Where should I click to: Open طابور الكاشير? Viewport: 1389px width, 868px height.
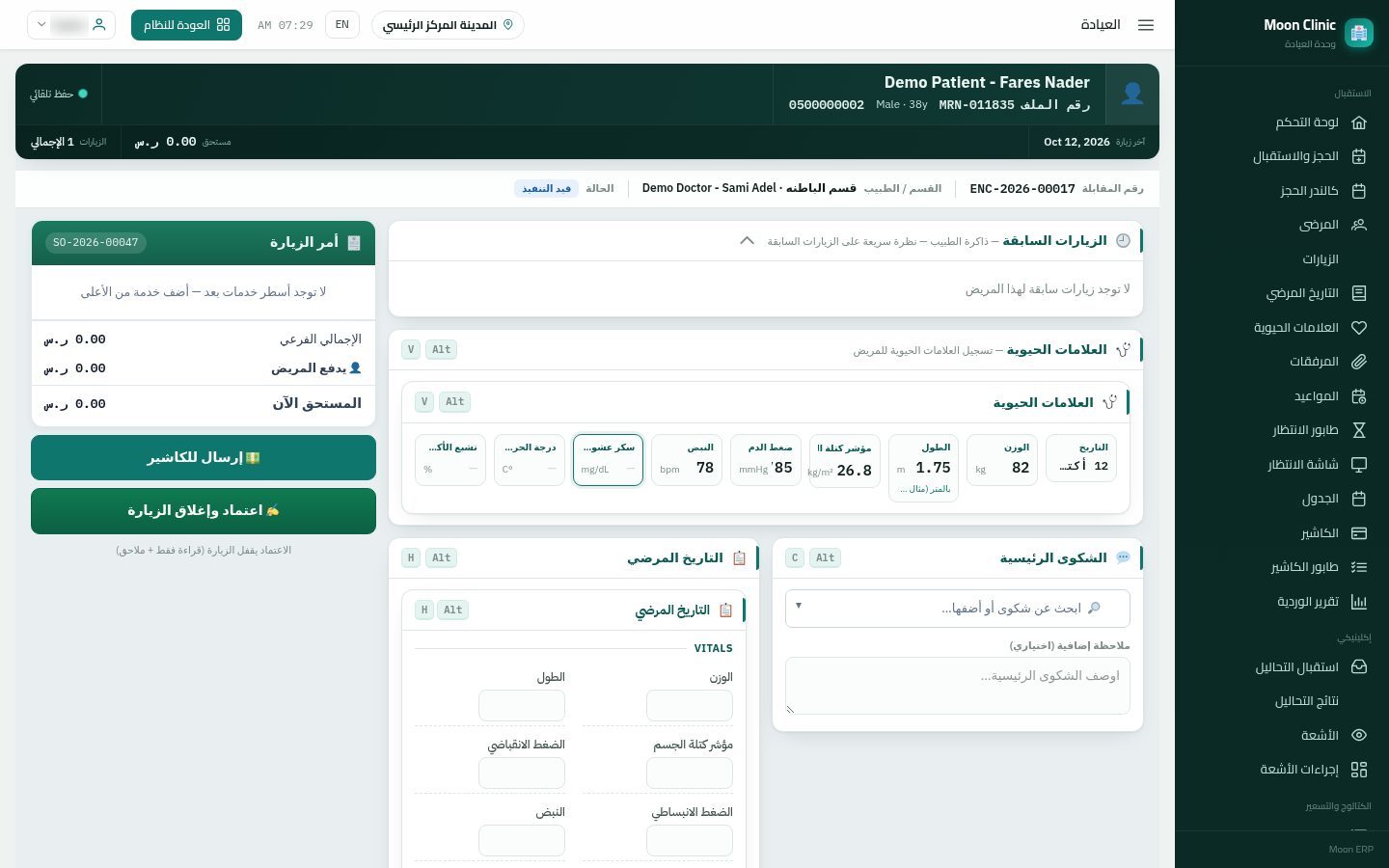(x=1319, y=567)
